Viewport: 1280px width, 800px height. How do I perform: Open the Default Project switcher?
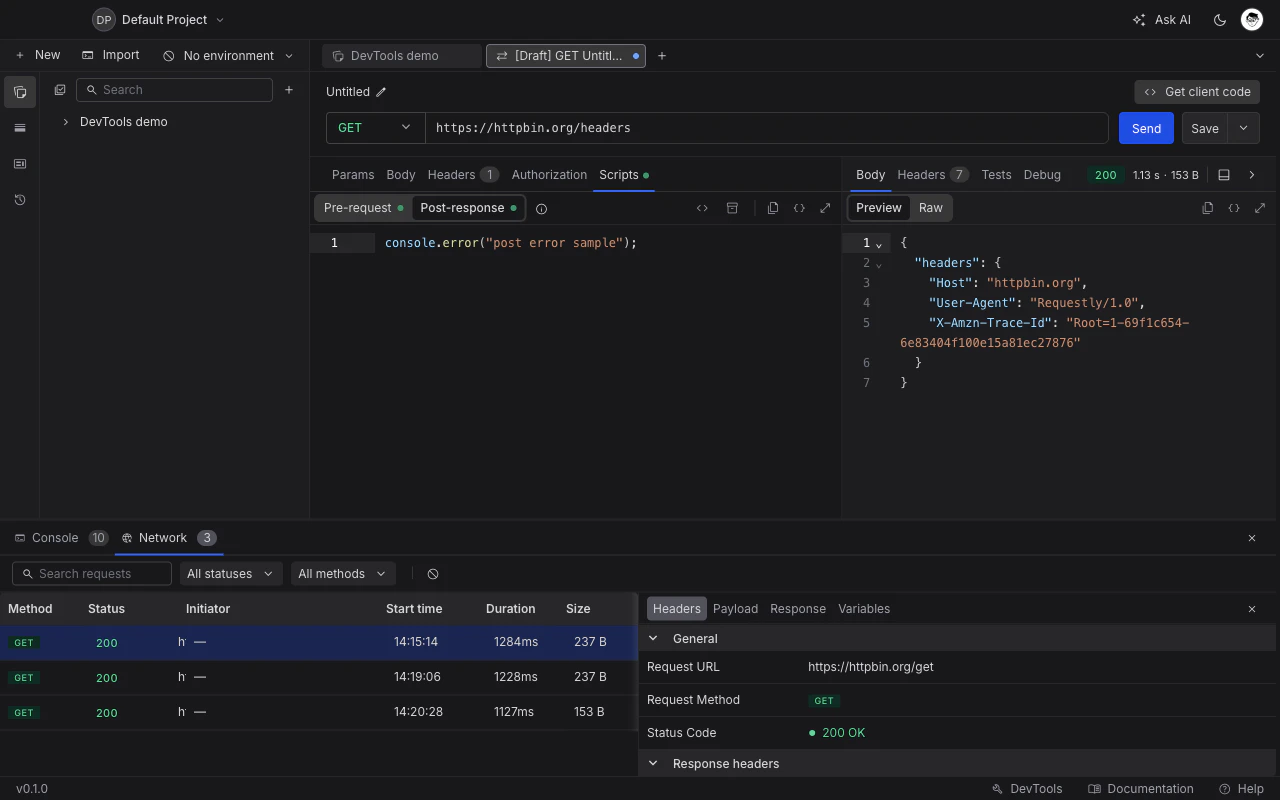[x=159, y=19]
